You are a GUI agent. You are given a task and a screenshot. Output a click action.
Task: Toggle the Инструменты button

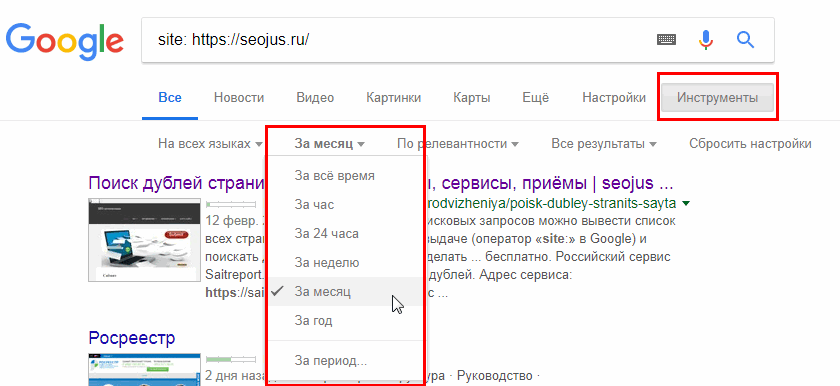pos(717,98)
